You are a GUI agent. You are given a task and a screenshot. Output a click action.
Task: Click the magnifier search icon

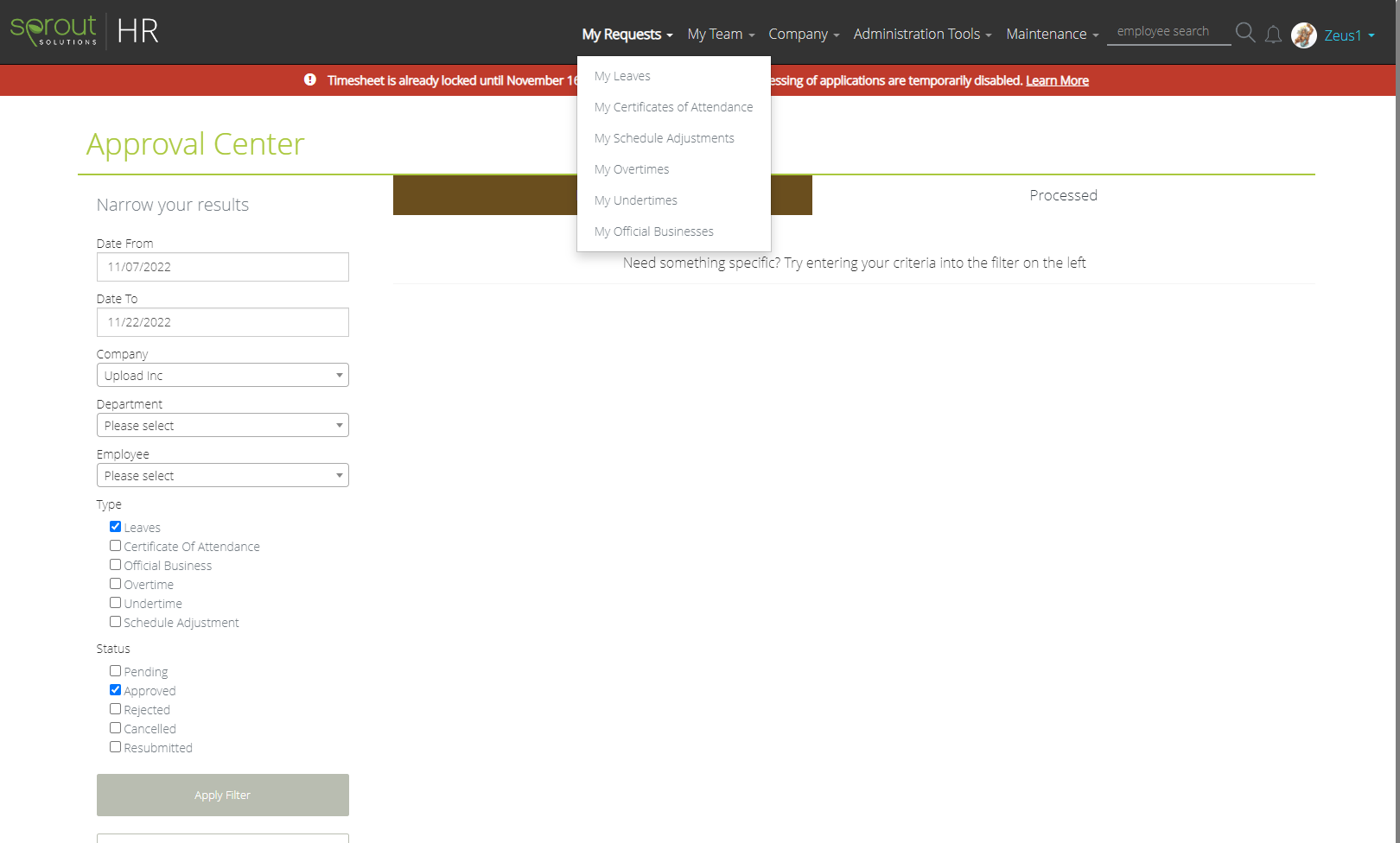(x=1244, y=33)
